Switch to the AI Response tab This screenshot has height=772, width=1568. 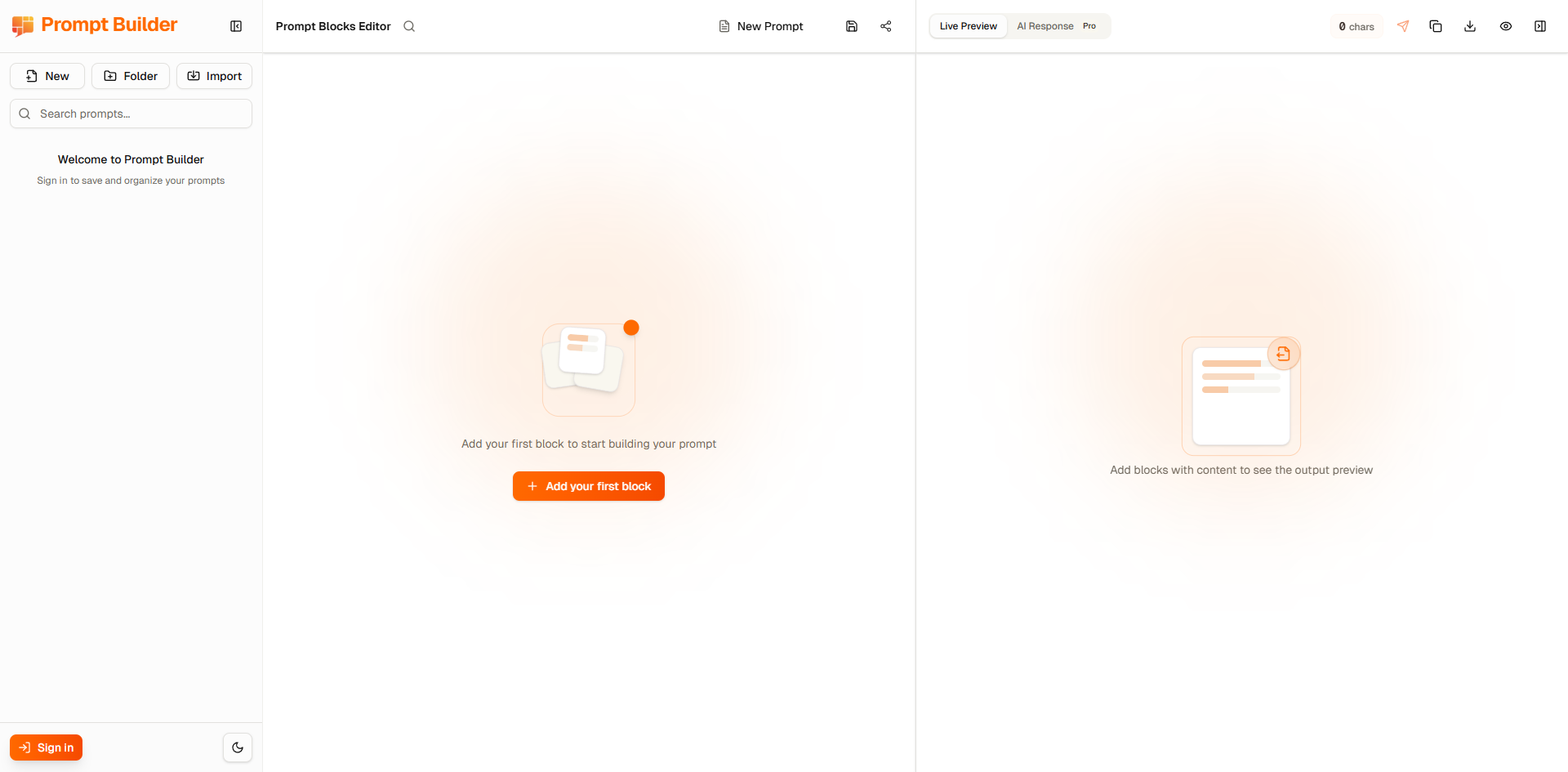click(1045, 25)
